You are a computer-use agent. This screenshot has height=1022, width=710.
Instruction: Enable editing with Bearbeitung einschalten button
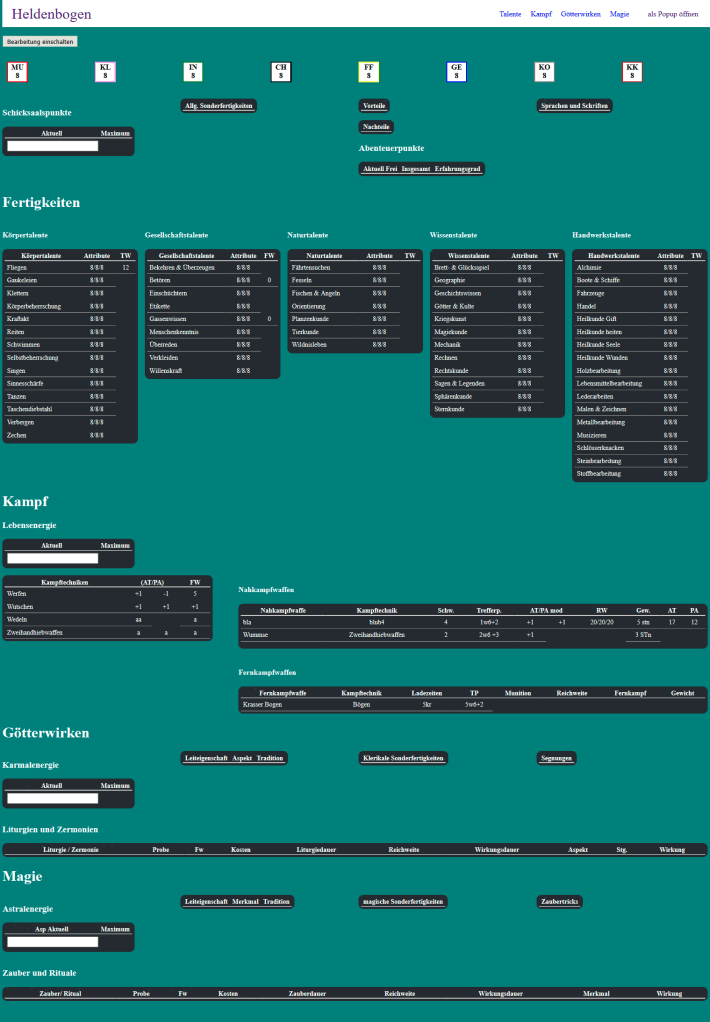40,42
